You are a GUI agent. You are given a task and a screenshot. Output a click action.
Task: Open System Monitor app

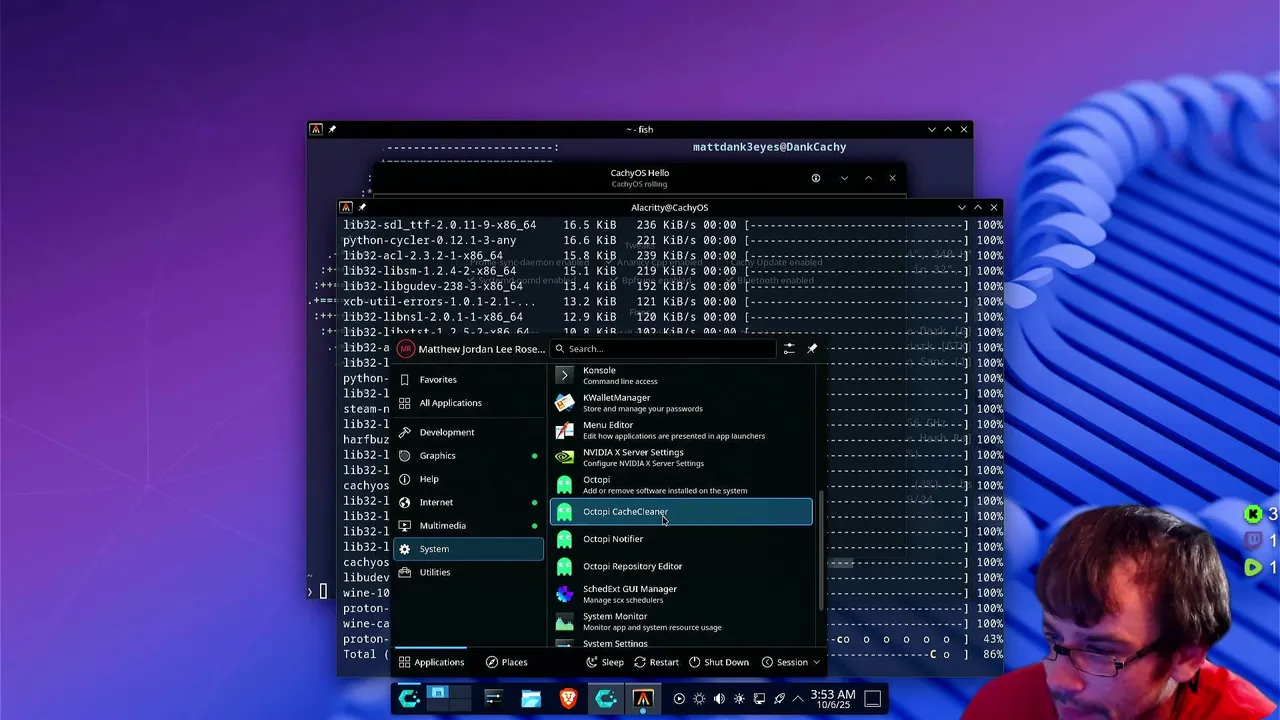tap(681, 621)
